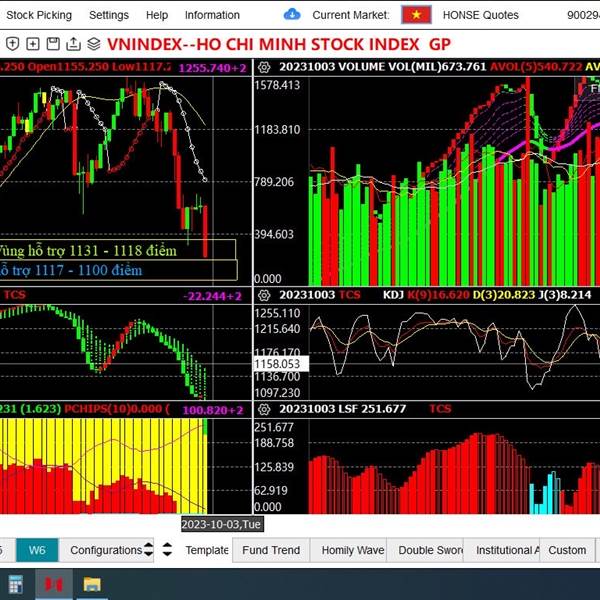Screen dimensions: 600x600
Task: Click the 2023-10-03,Tue date label
Action: click(222, 524)
